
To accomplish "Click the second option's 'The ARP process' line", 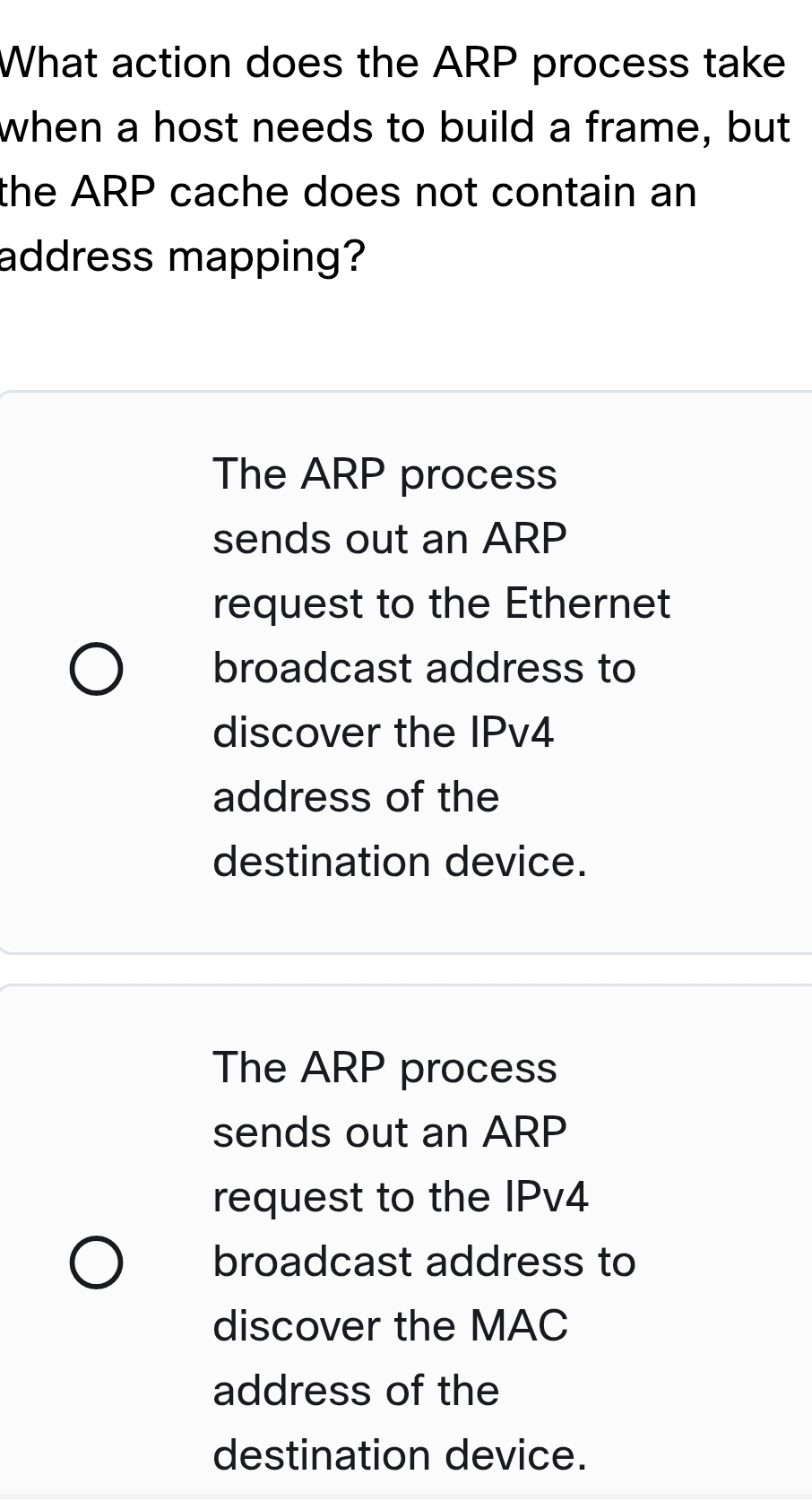I will 384,1068.
